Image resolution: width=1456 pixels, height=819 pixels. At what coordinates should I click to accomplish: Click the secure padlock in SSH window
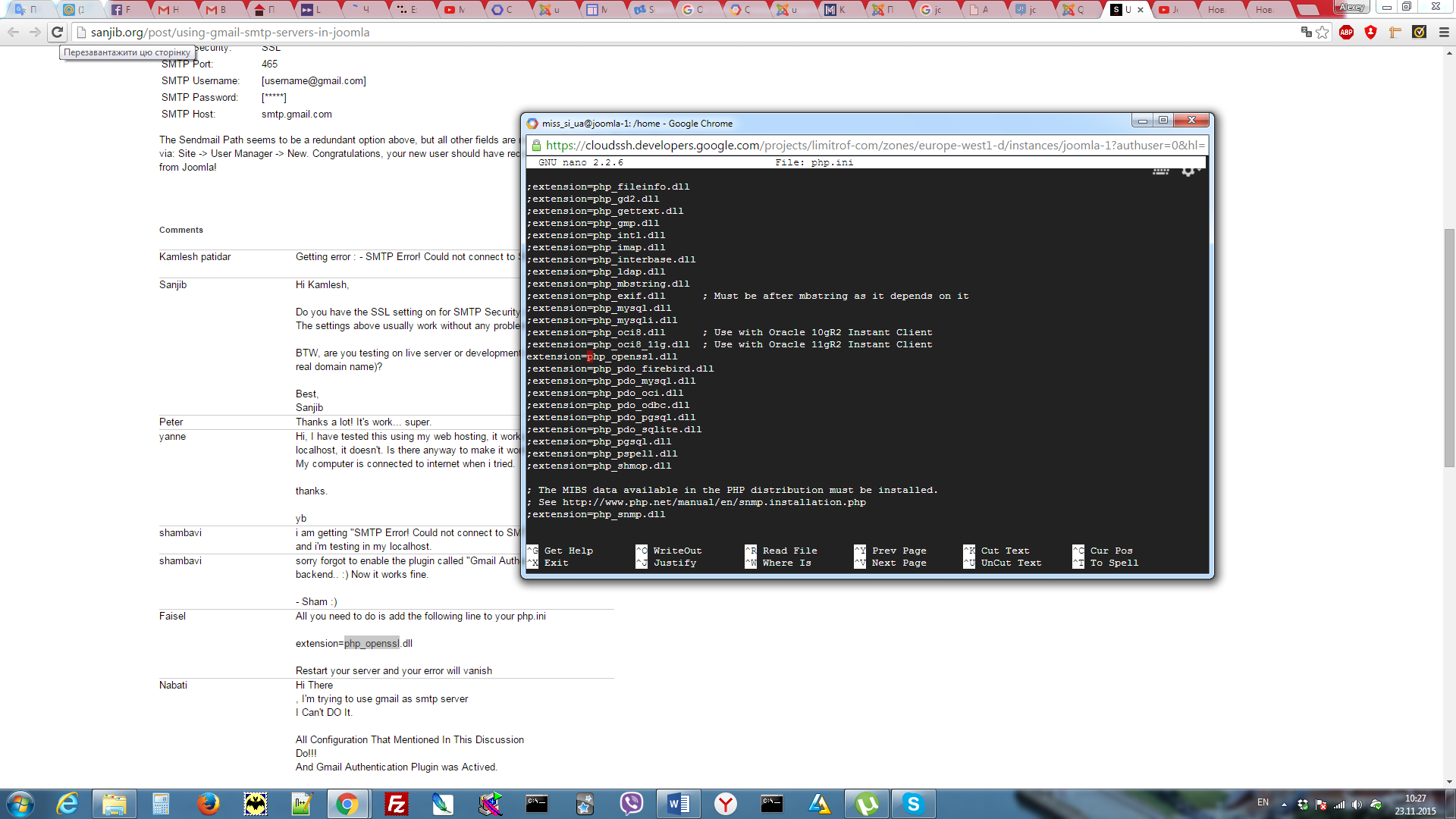536,146
